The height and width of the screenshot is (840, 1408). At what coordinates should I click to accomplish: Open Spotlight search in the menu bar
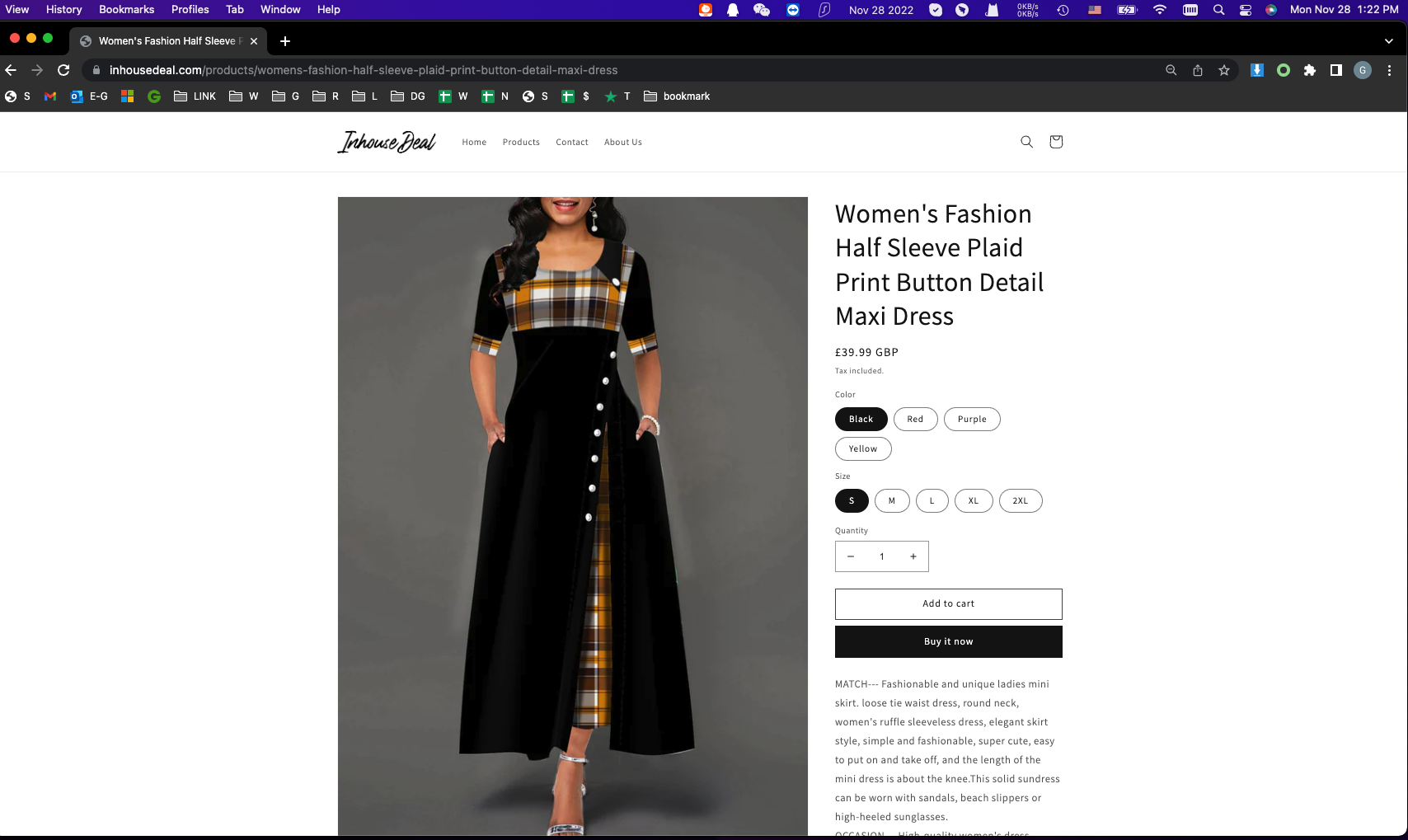pos(1218,10)
